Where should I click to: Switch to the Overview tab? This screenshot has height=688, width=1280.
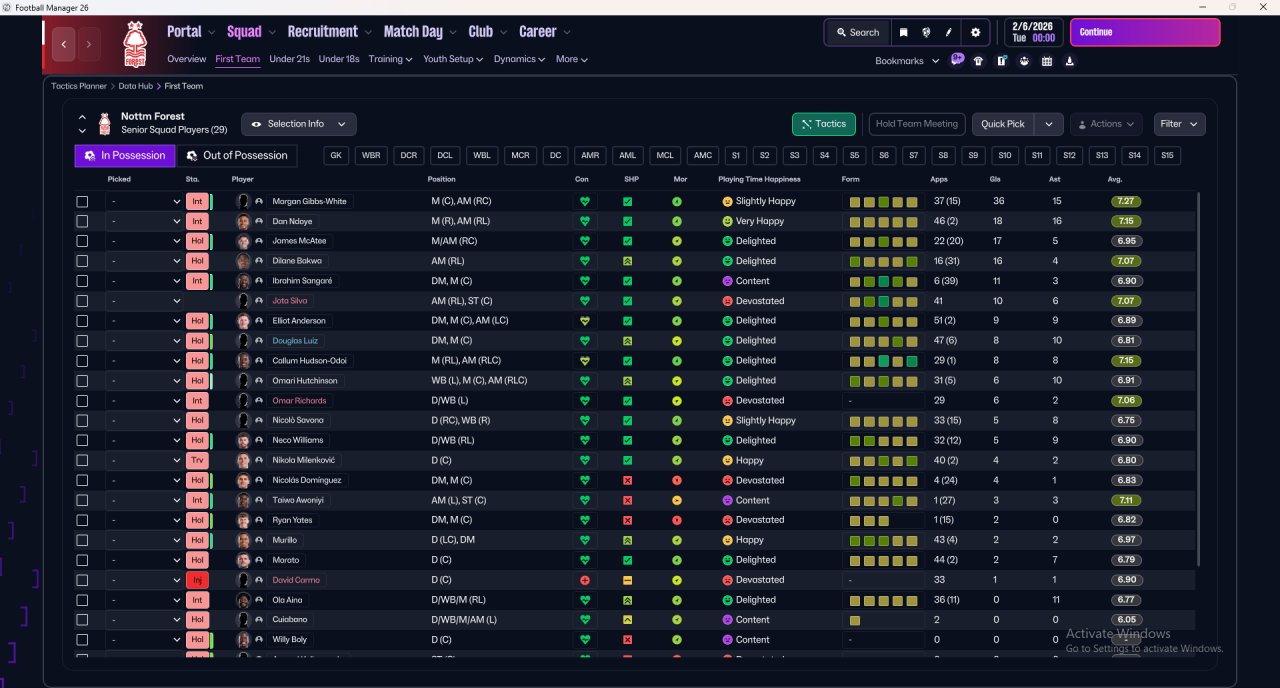pos(187,59)
